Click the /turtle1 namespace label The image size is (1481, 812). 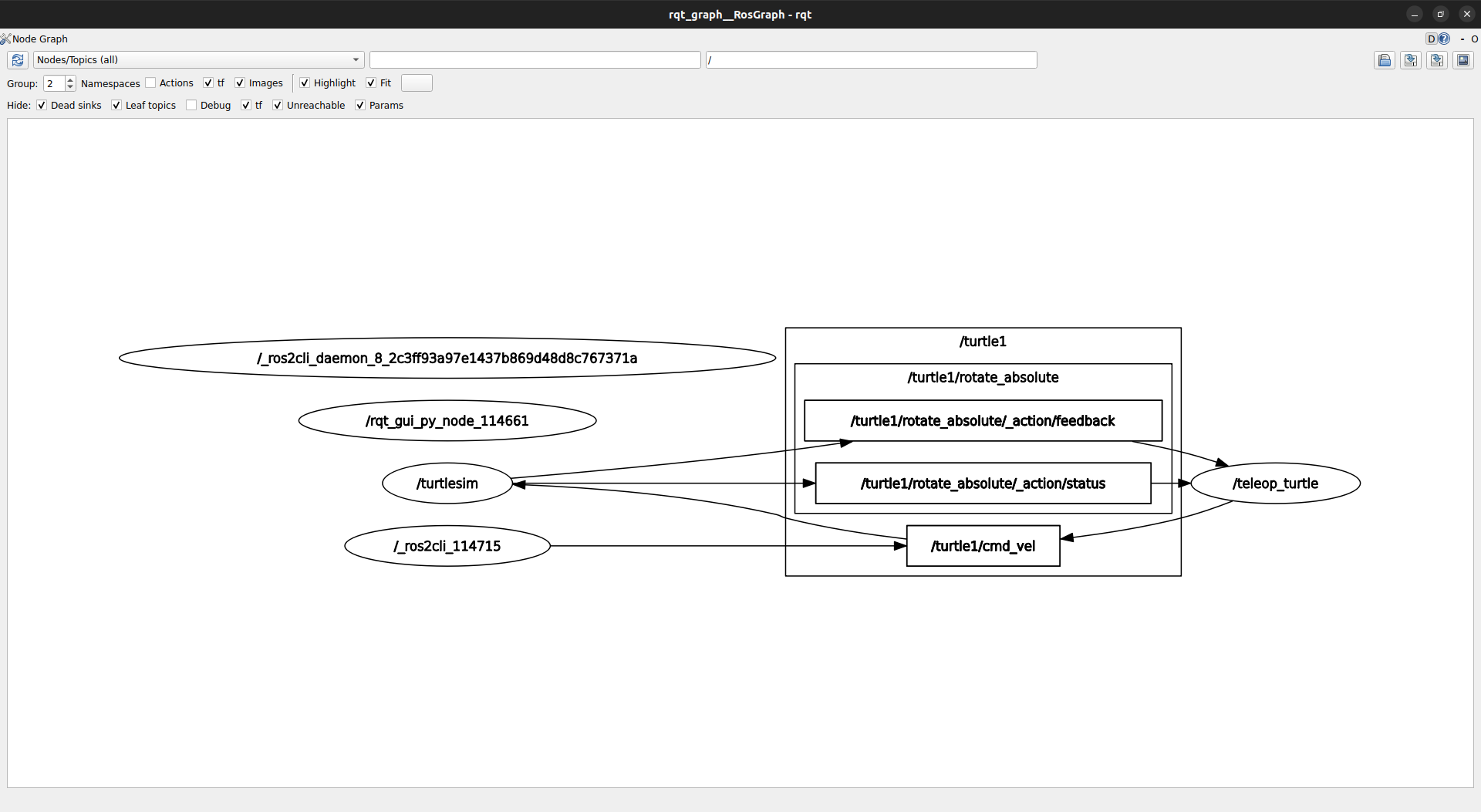tap(983, 342)
